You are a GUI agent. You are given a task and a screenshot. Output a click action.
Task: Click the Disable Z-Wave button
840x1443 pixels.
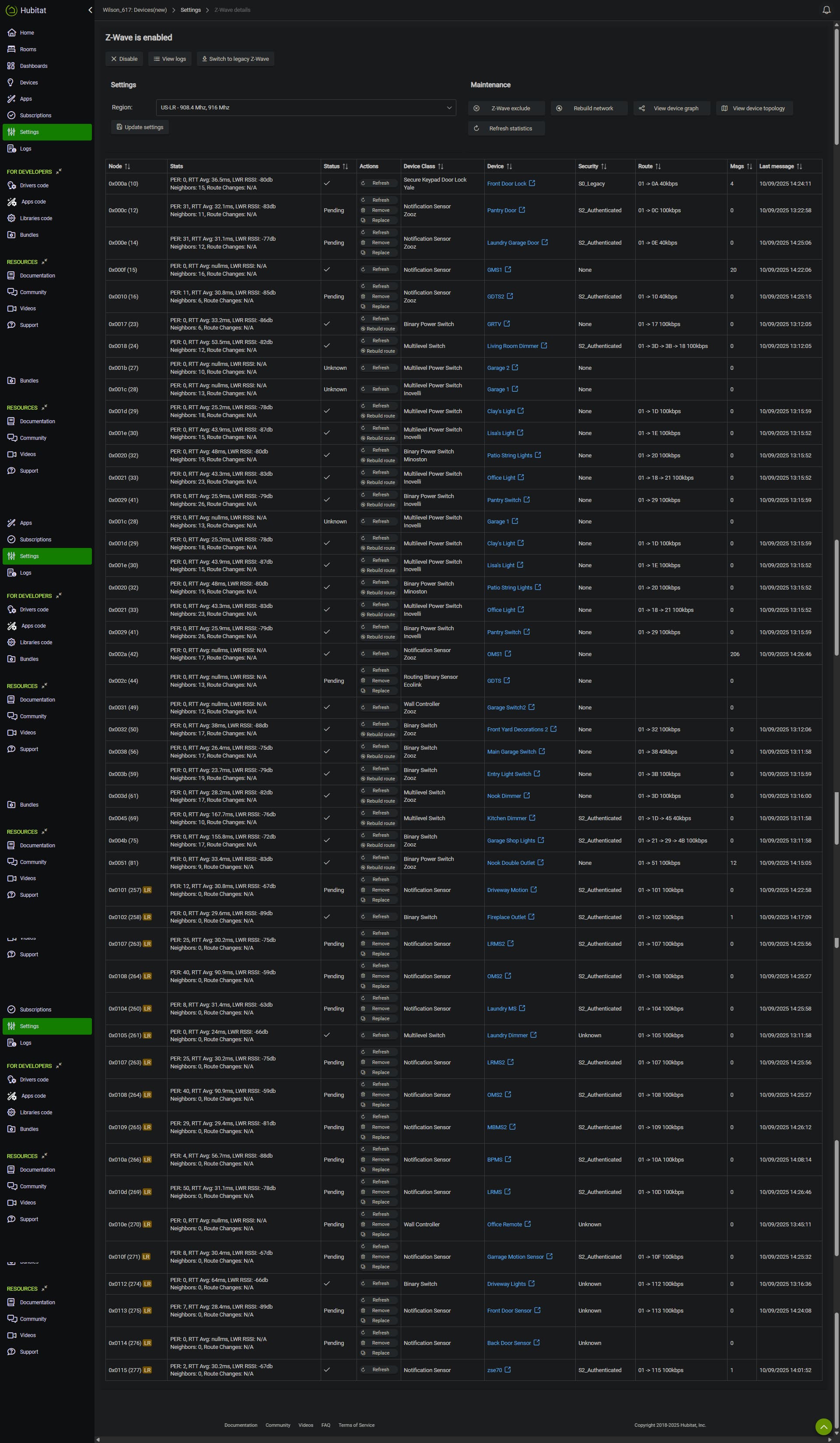(x=124, y=59)
